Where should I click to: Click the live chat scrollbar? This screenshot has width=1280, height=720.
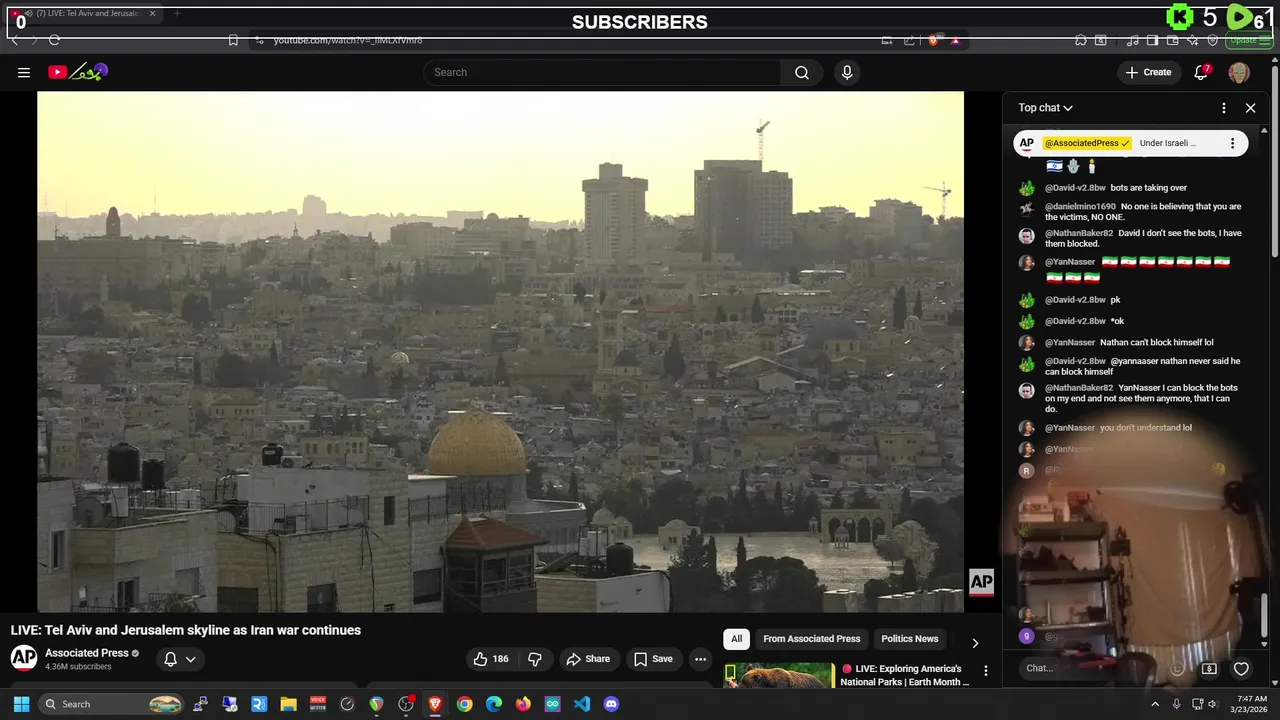point(1264,614)
